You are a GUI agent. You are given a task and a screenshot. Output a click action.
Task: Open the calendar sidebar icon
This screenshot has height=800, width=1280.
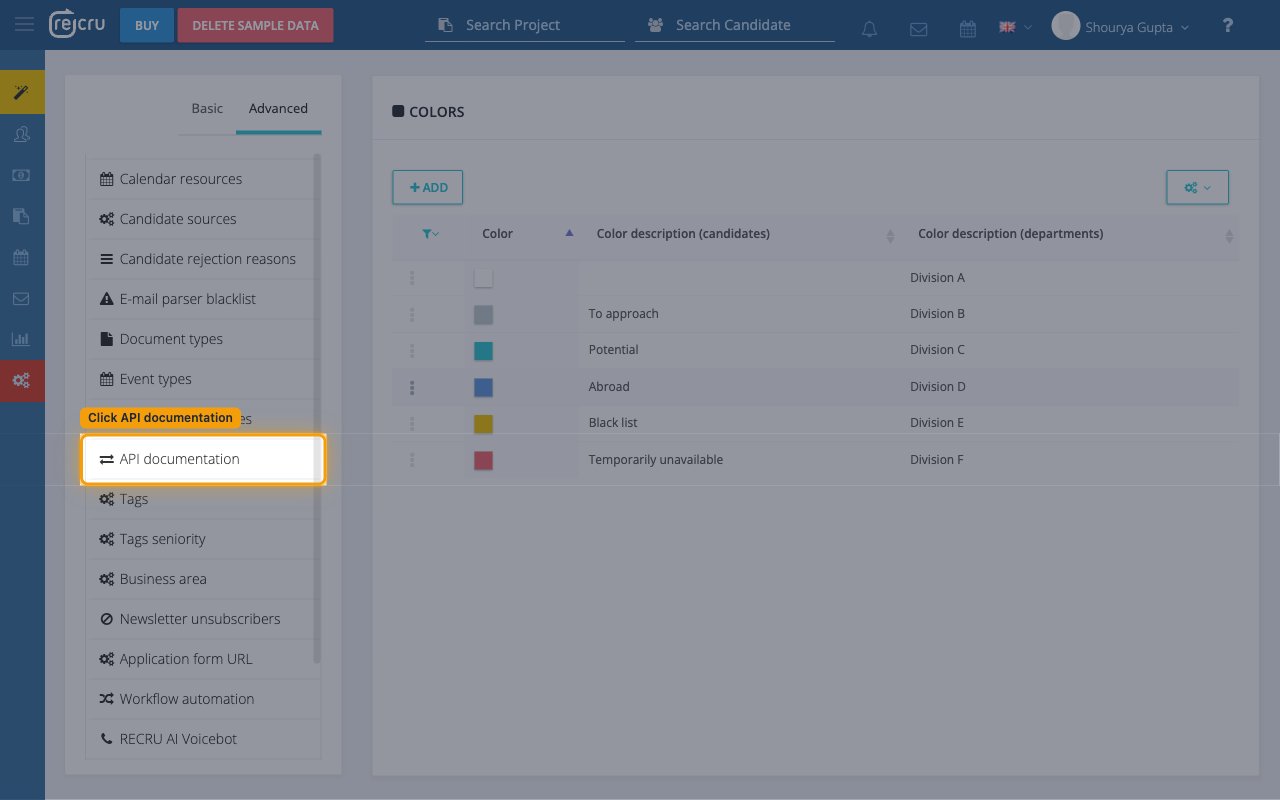(21, 257)
